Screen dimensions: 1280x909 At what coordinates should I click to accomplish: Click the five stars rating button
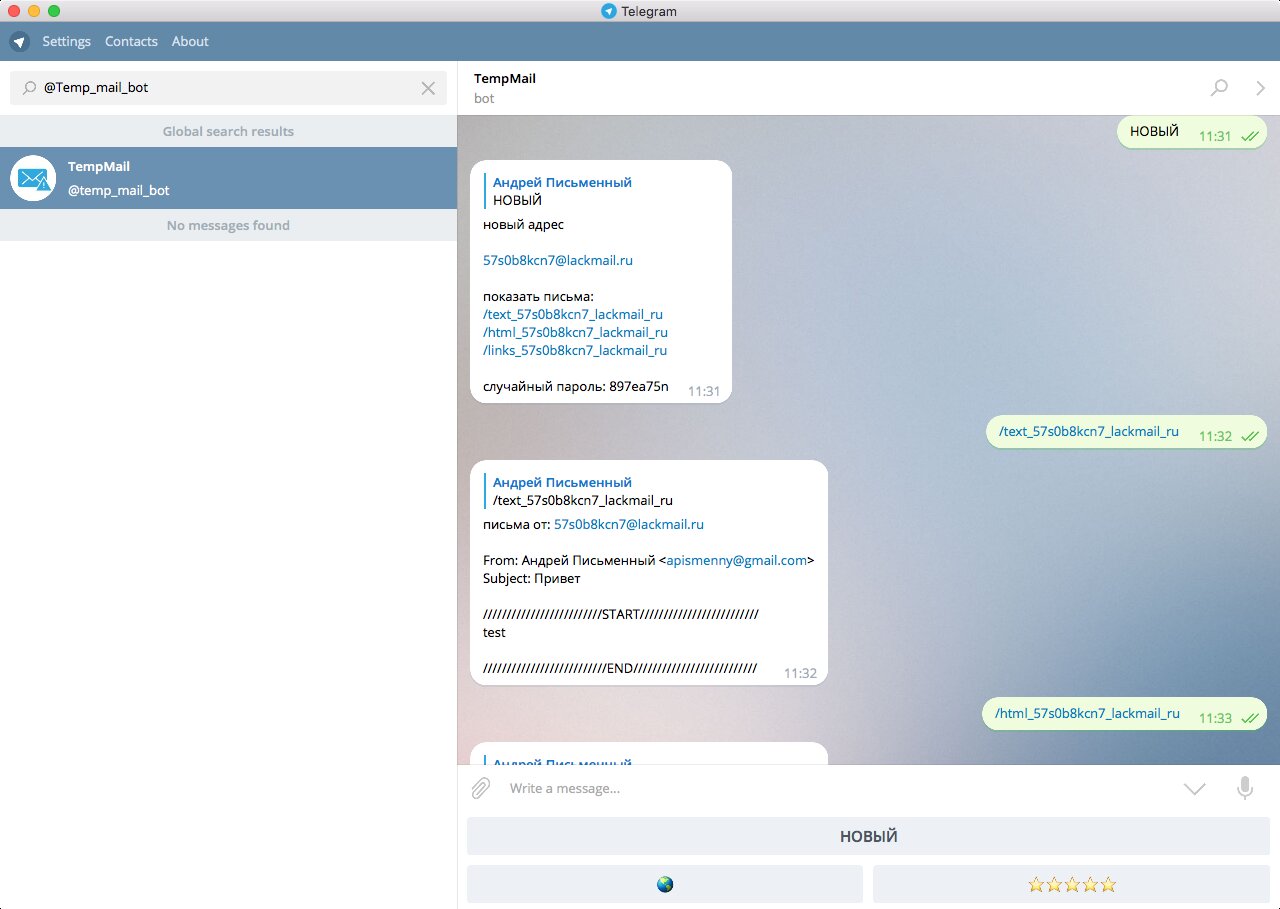1071,884
